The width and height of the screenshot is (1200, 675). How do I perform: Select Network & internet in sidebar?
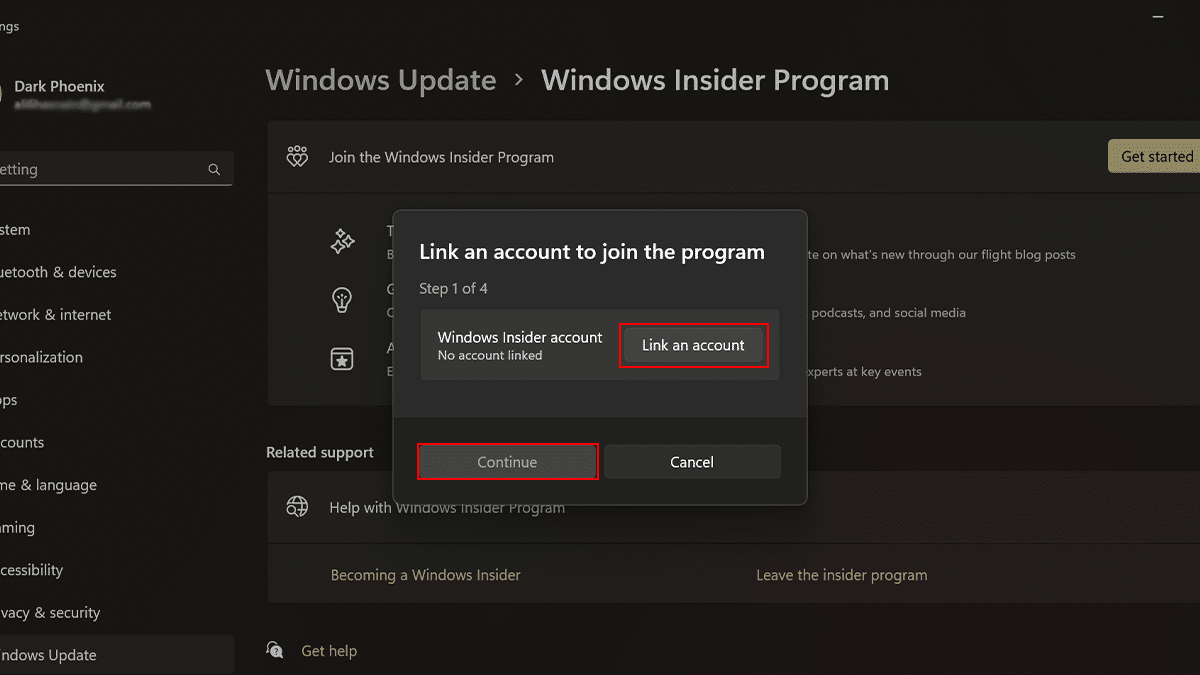coord(56,314)
